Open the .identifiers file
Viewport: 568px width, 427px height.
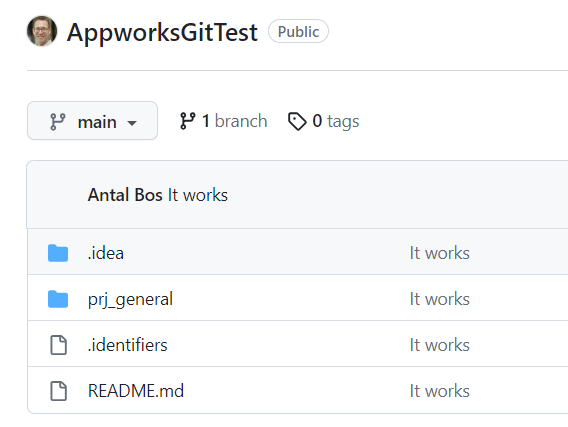[128, 345]
